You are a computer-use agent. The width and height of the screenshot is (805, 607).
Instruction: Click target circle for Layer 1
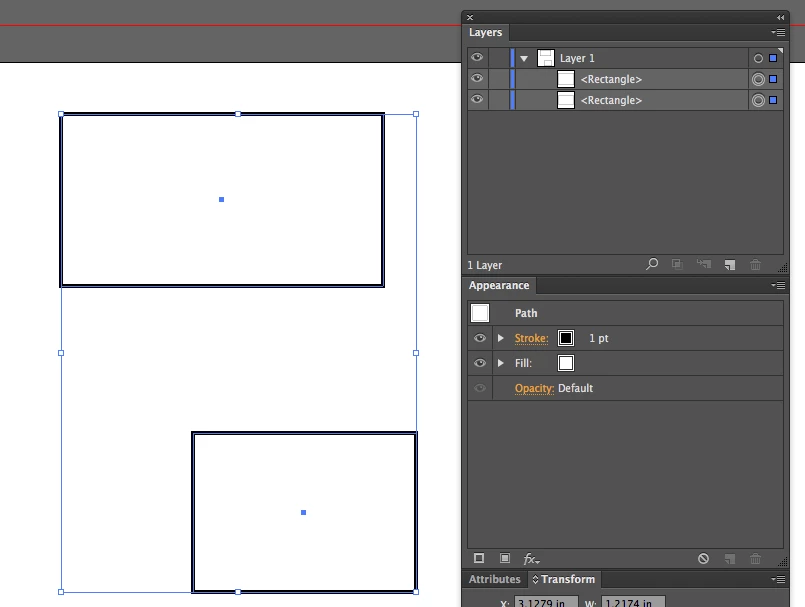[x=758, y=59]
